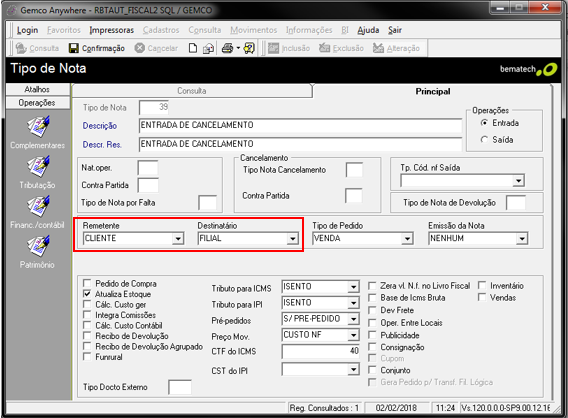The image size is (568, 418).
Task: Click the Alteração toolbar button
Action: pos(396,48)
